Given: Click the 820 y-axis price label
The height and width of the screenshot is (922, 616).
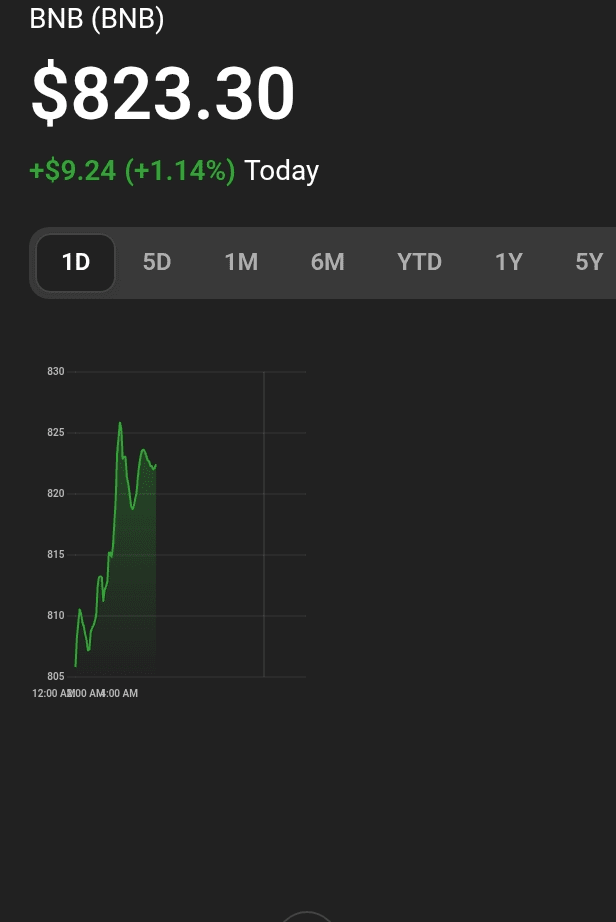Looking at the screenshot, I should click(55, 494).
